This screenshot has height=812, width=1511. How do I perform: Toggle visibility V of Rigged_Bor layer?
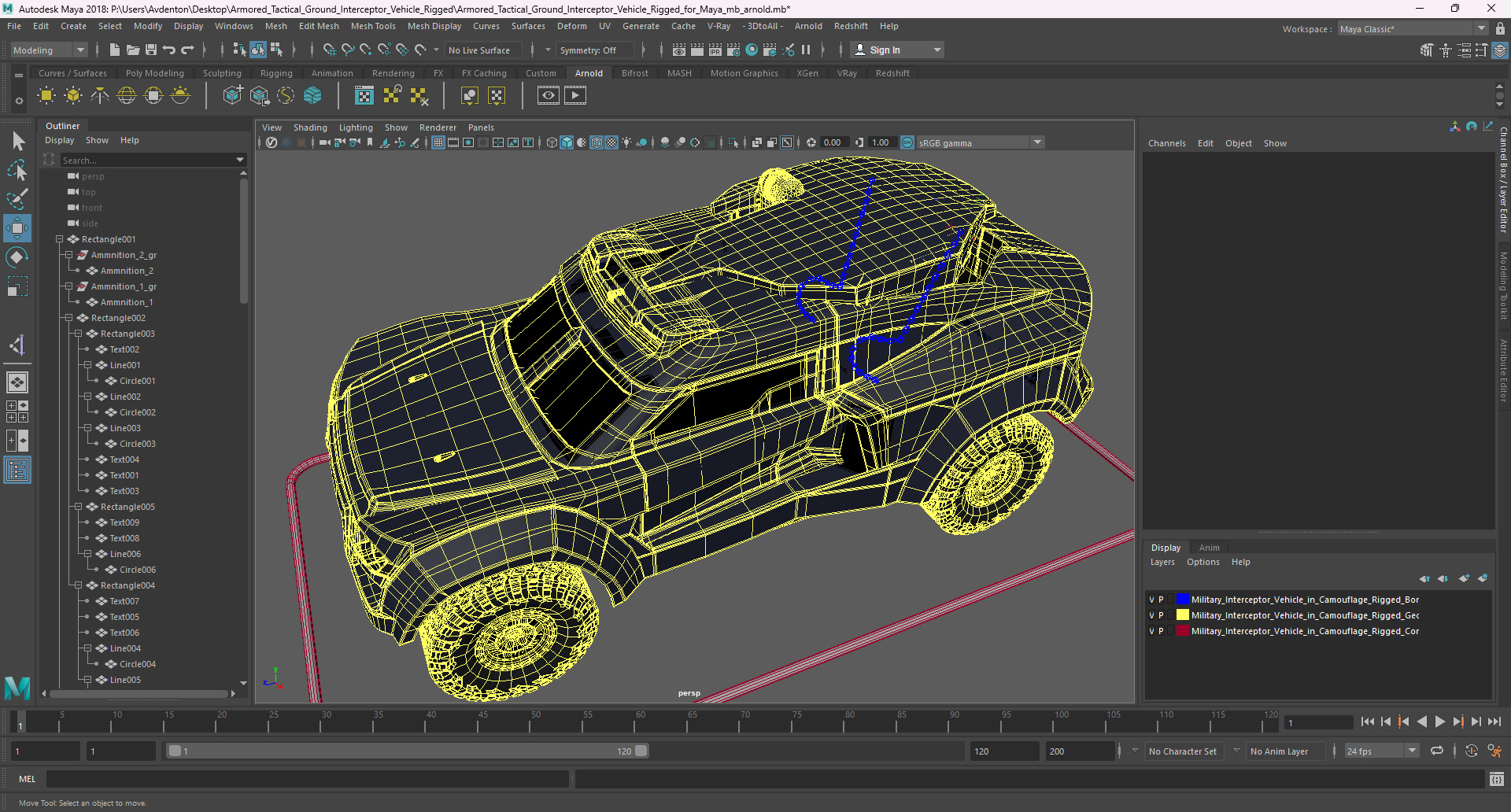click(x=1151, y=600)
